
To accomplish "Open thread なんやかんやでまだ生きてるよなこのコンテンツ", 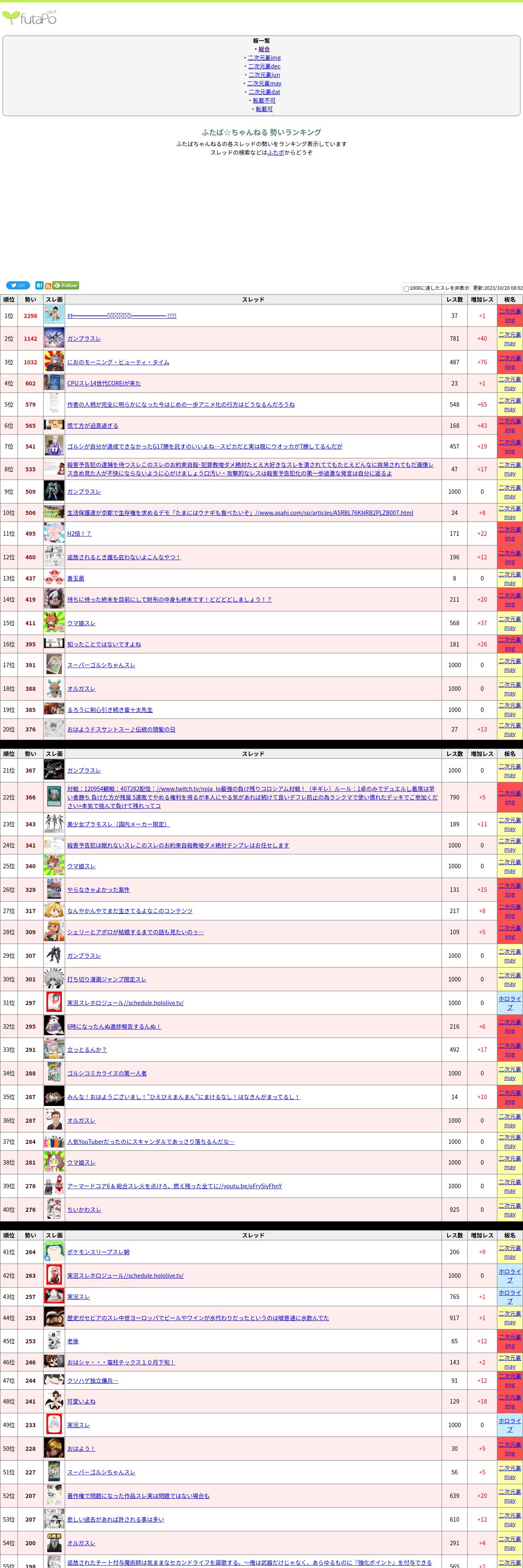I will click(x=130, y=911).
